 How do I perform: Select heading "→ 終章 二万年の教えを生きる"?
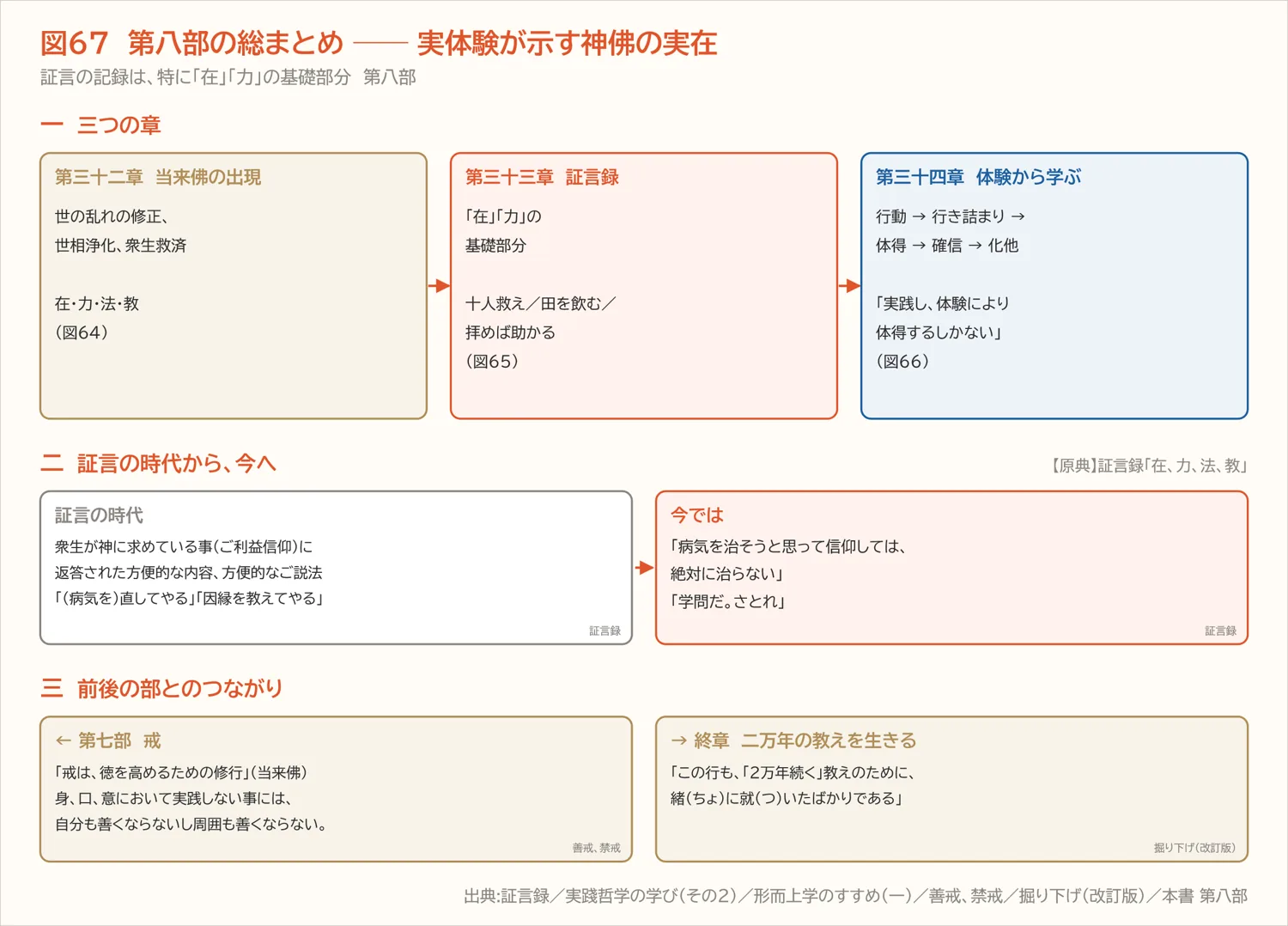point(793,740)
